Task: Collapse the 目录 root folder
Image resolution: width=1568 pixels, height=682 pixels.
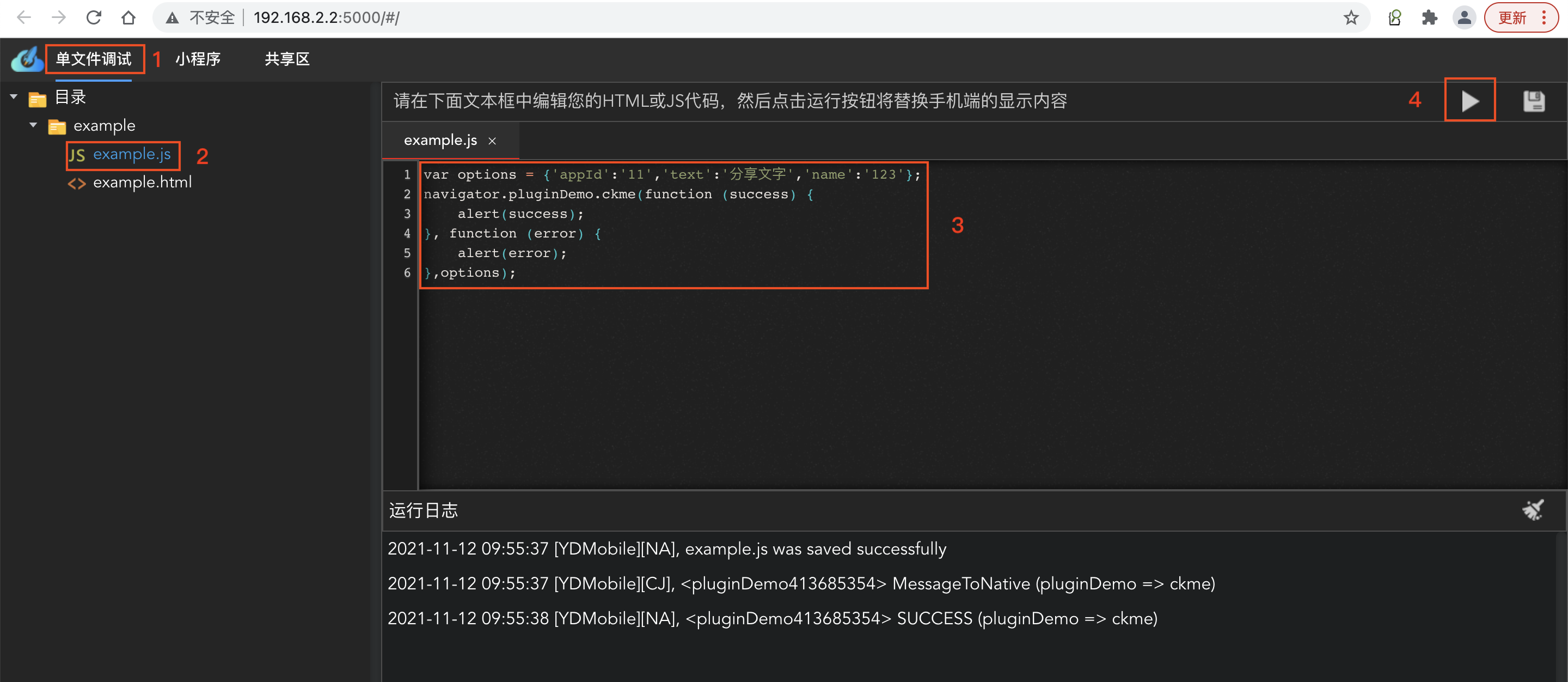Action: point(14,97)
